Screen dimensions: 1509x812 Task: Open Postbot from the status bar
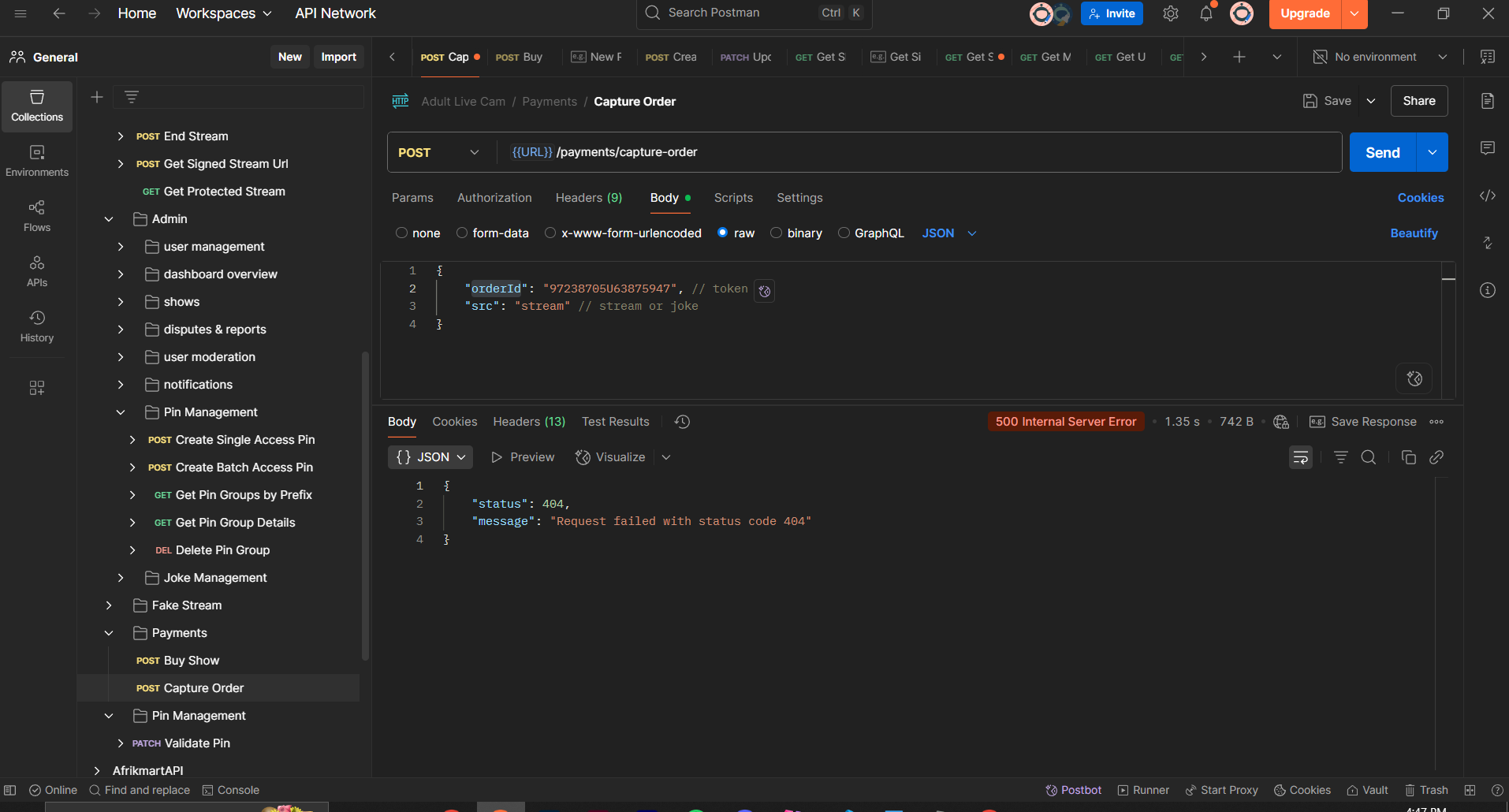coord(1073,790)
